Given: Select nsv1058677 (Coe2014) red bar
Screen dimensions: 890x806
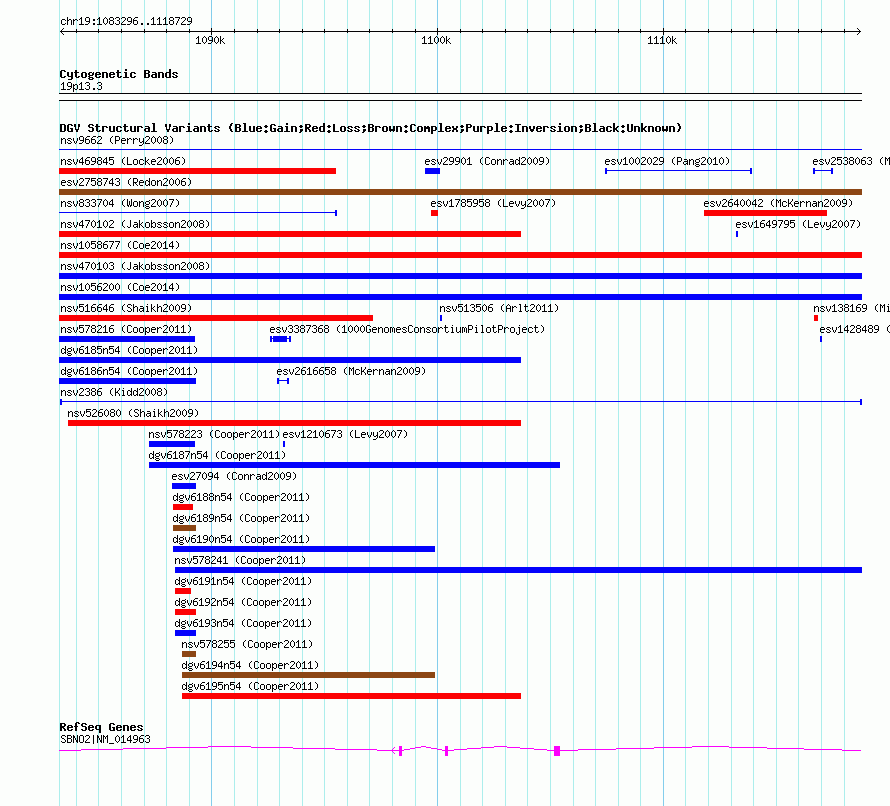Looking at the screenshot, I should coord(460,255).
